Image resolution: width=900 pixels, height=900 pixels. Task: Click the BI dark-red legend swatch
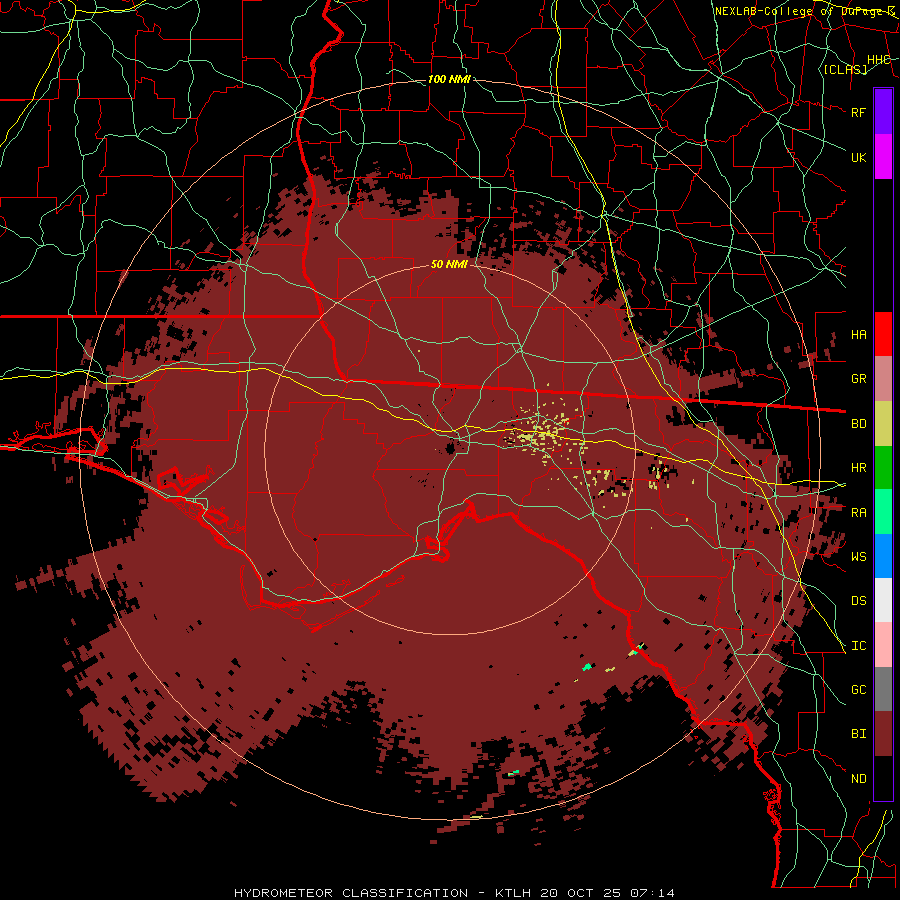[x=883, y=734]
